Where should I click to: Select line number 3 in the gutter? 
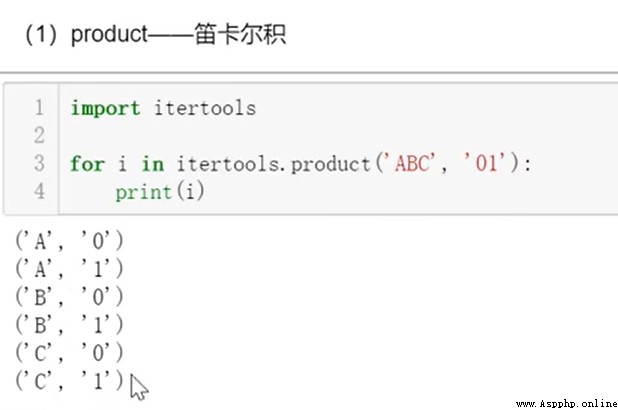point(39,163)
